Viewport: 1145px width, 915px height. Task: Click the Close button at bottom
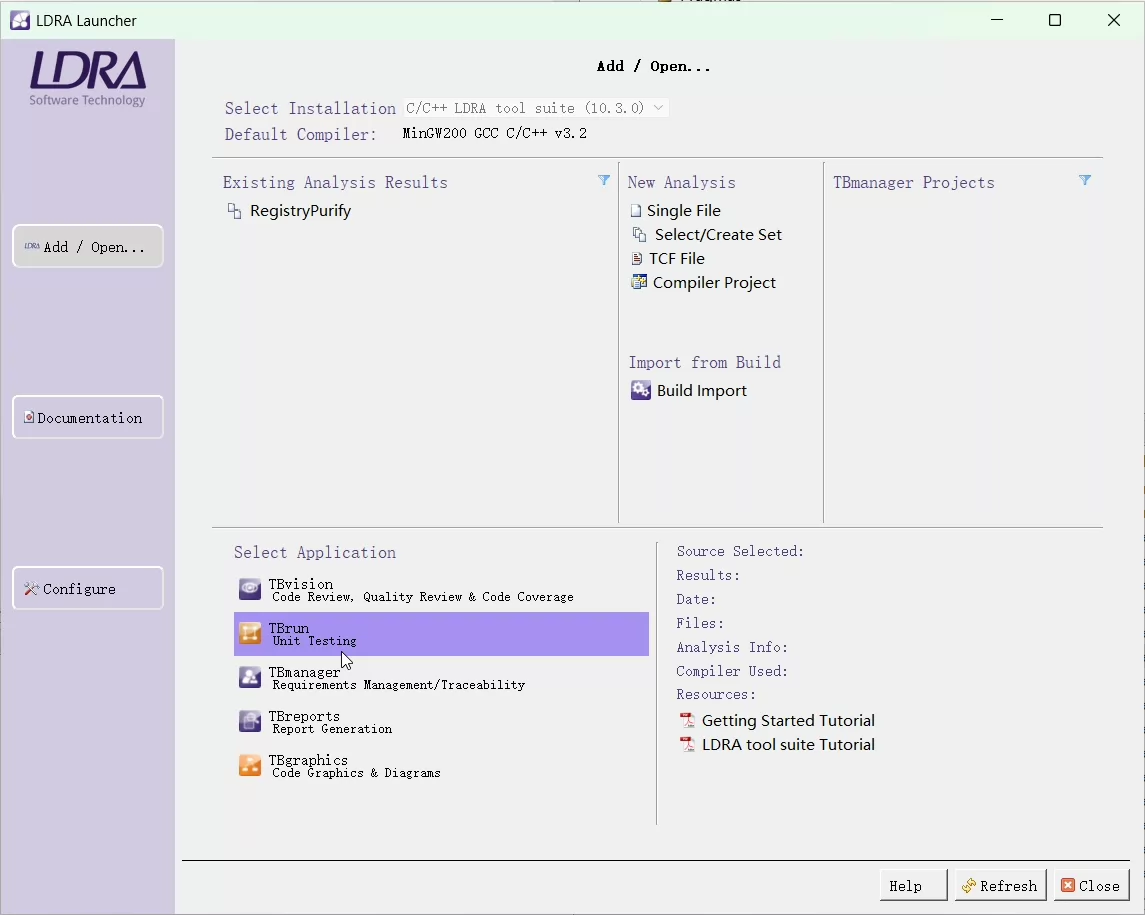click(1092, 885)
